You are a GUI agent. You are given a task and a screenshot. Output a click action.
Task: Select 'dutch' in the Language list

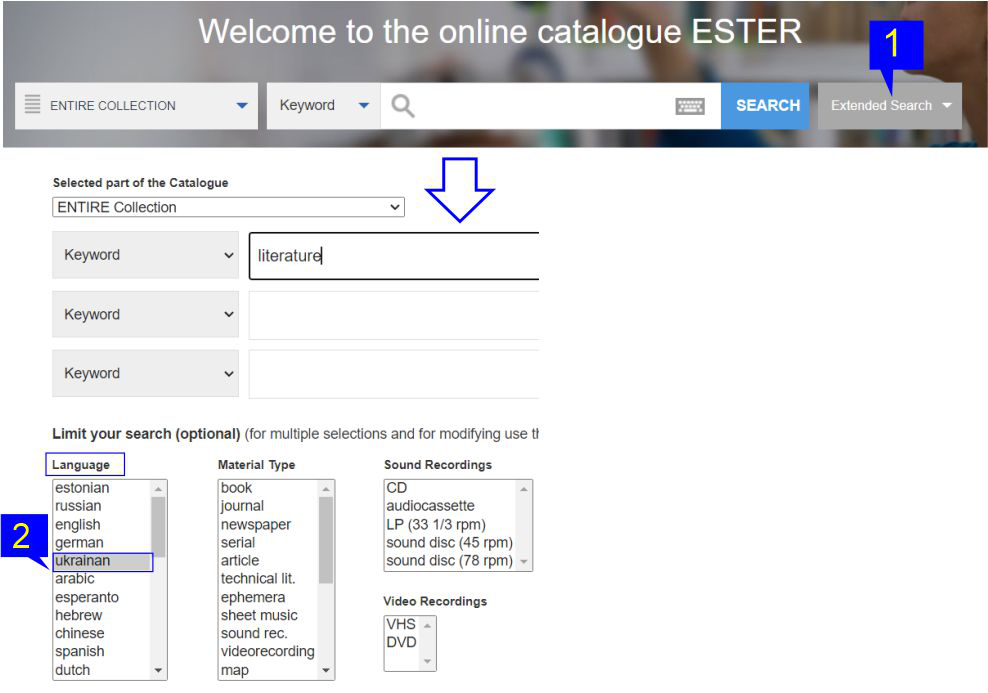coord(72,670)
